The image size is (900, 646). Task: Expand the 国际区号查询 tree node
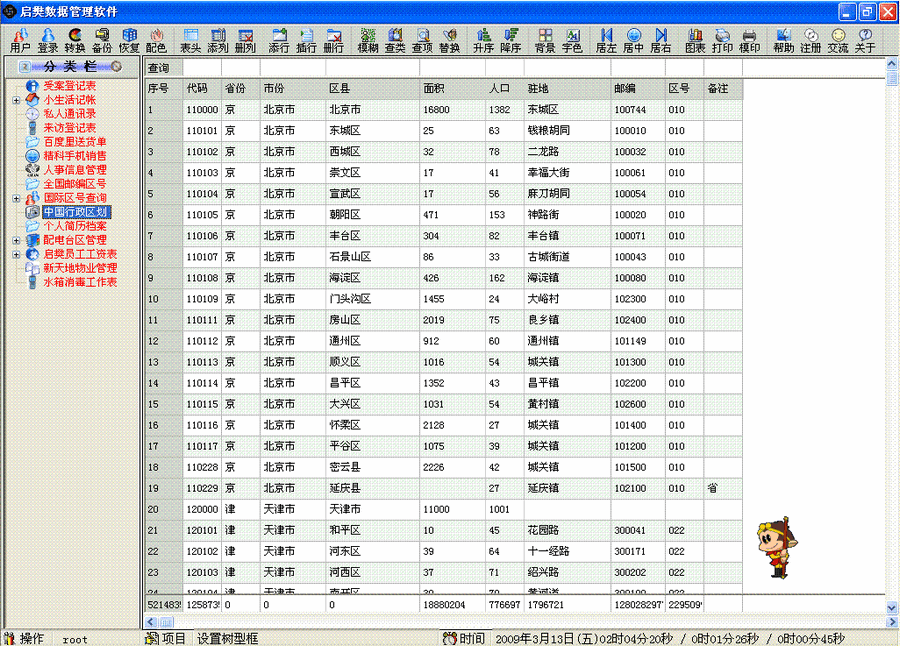tap(15, 199)
